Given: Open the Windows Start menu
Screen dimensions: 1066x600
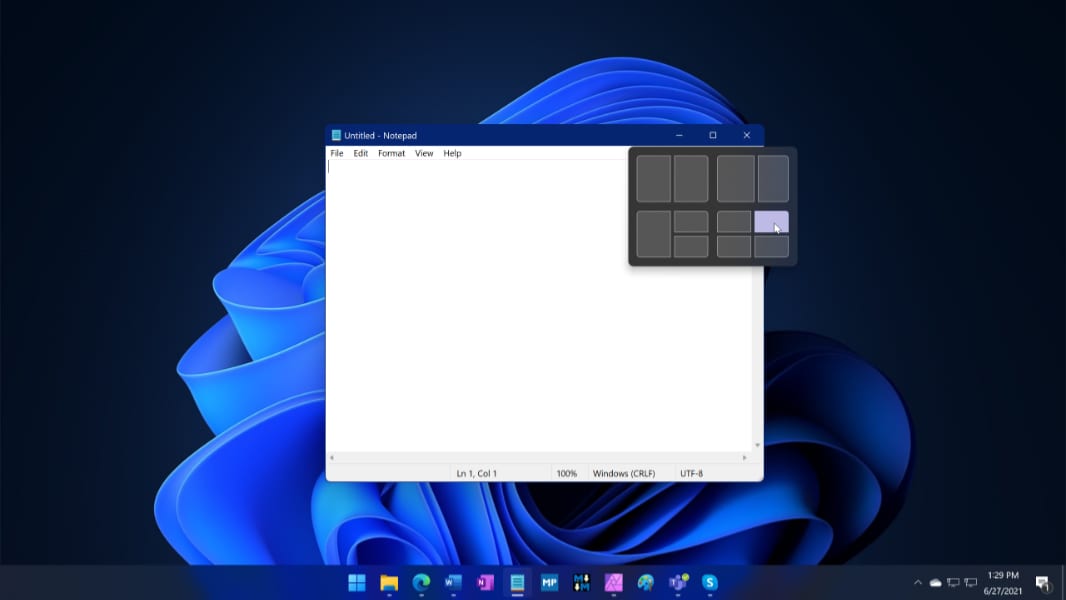Looking at the screenshot, I should pyautogui.click(x=356, y=582).
